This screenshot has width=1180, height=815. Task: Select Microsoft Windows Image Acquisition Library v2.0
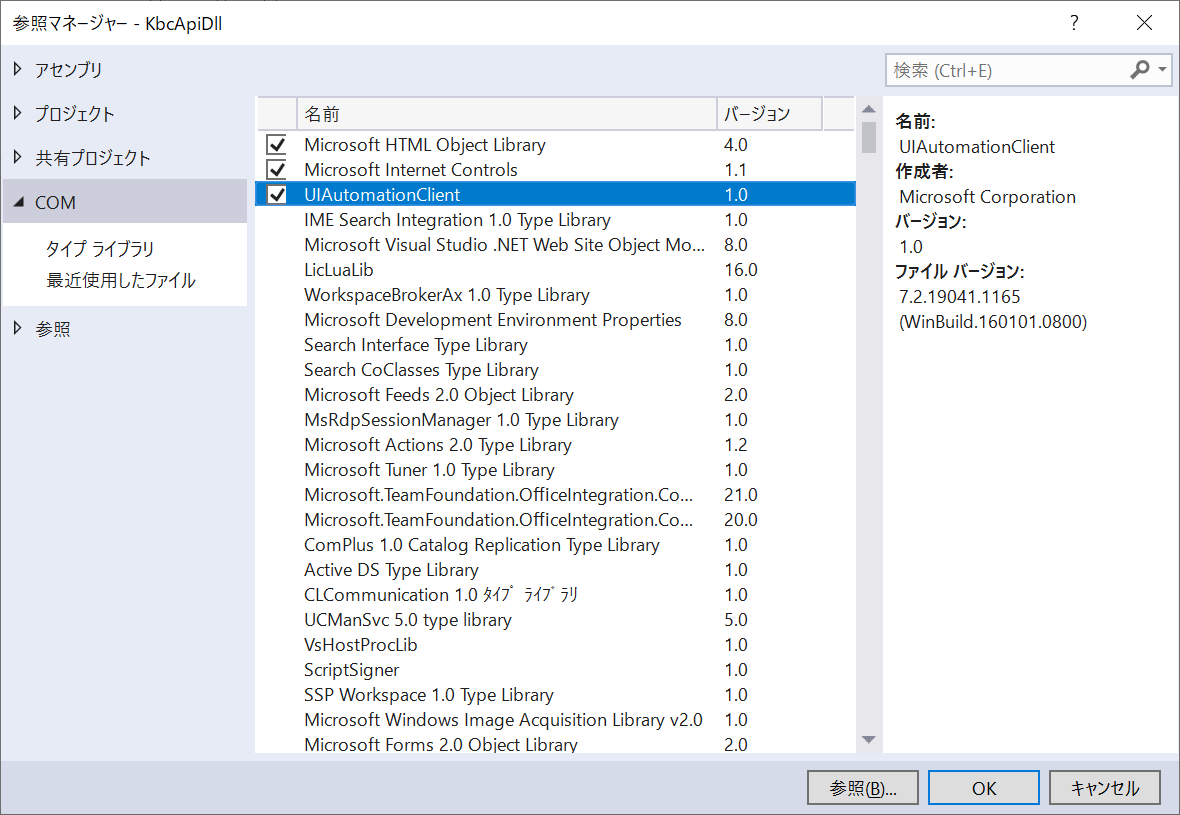(x=555, y=719)
